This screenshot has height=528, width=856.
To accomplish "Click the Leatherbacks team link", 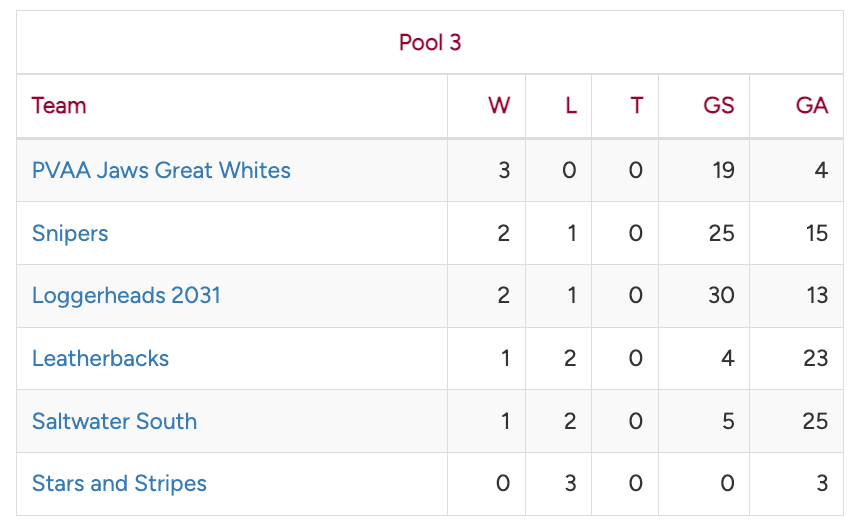I will (x=100, y=358).
